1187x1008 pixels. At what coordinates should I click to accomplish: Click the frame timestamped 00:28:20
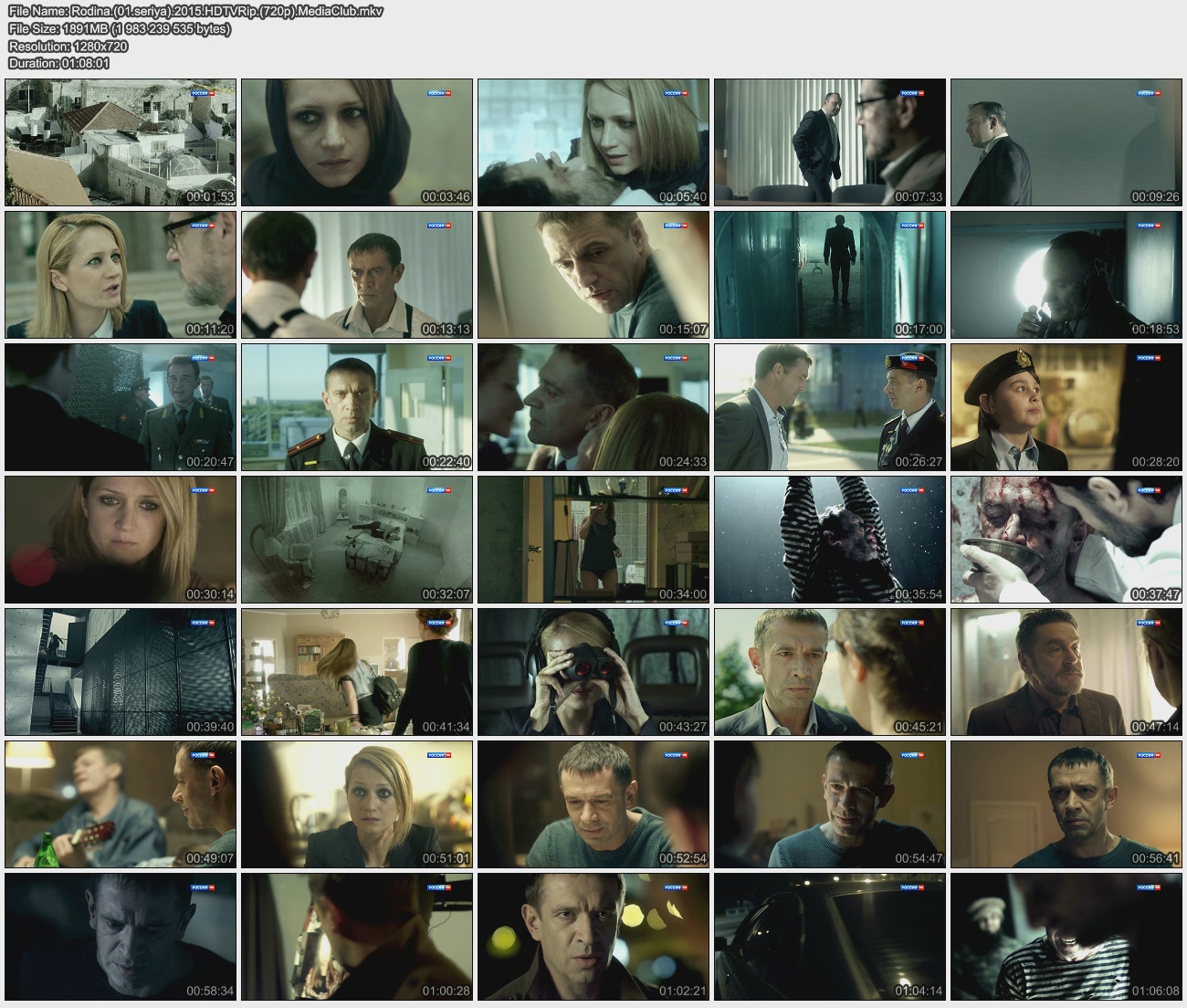click(x=1066, y=407)
